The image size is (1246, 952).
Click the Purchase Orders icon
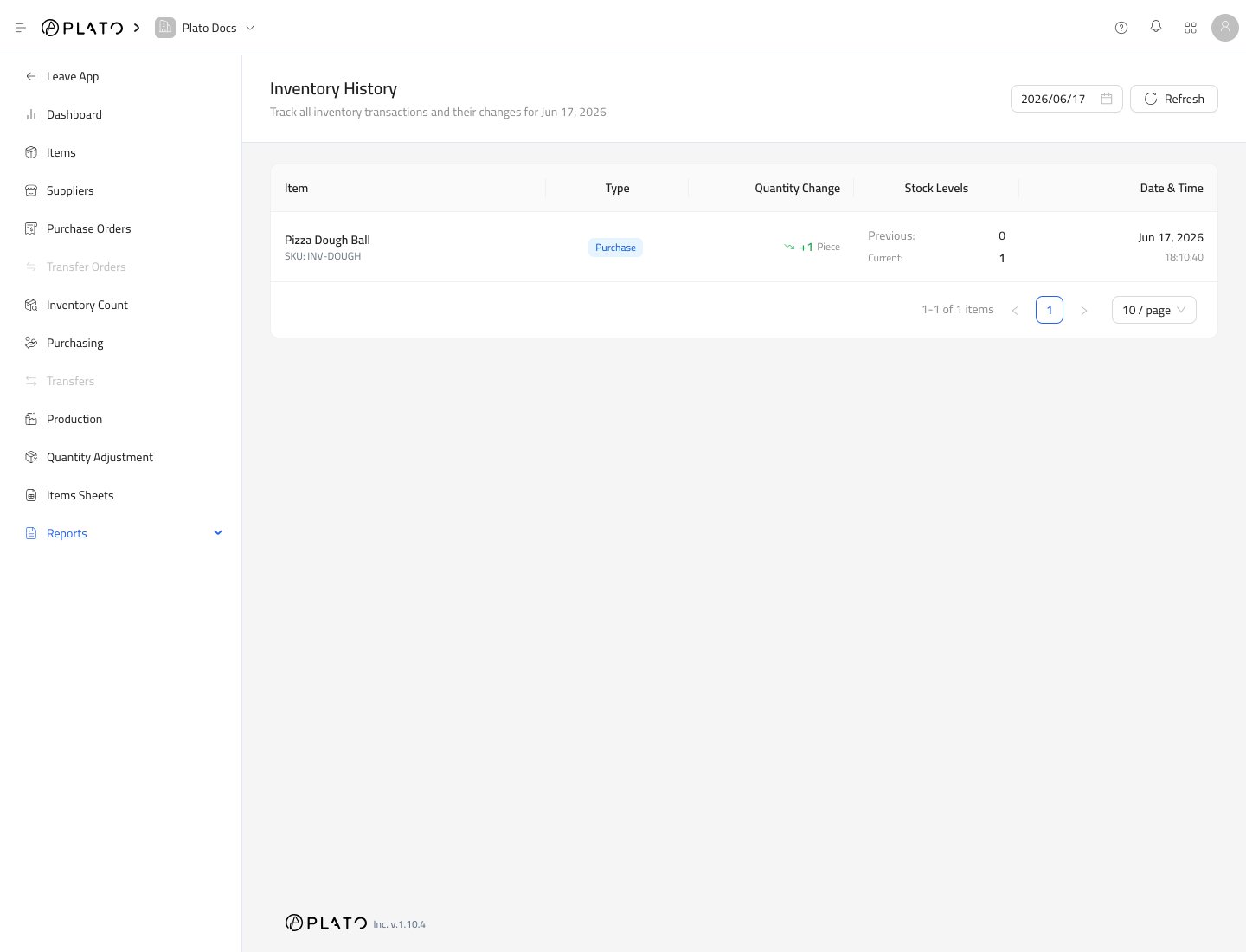pos(31,228)
